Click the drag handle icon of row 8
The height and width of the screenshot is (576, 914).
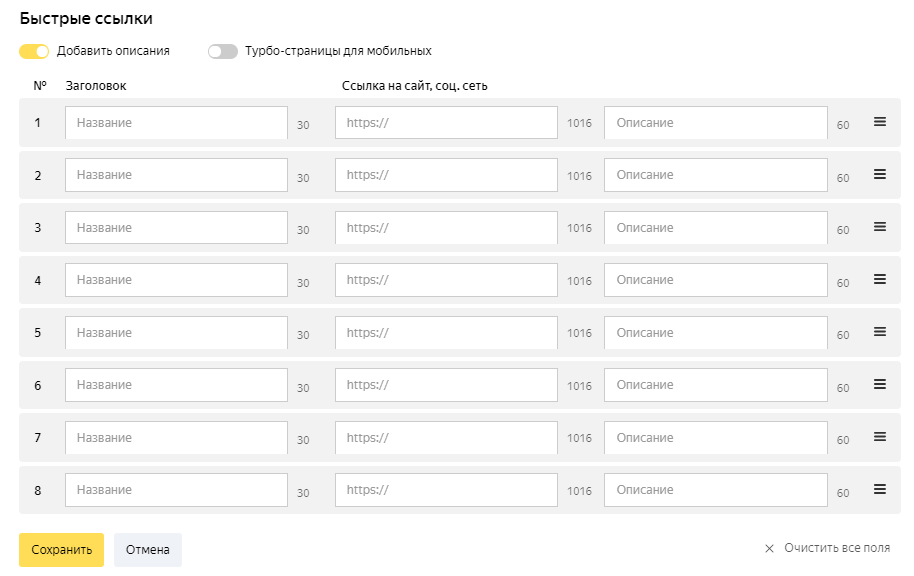click(880, 489)
